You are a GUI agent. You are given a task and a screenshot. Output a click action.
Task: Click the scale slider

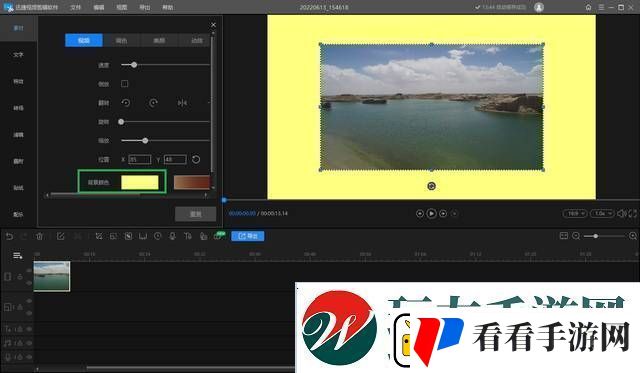(x=165, y=140)
